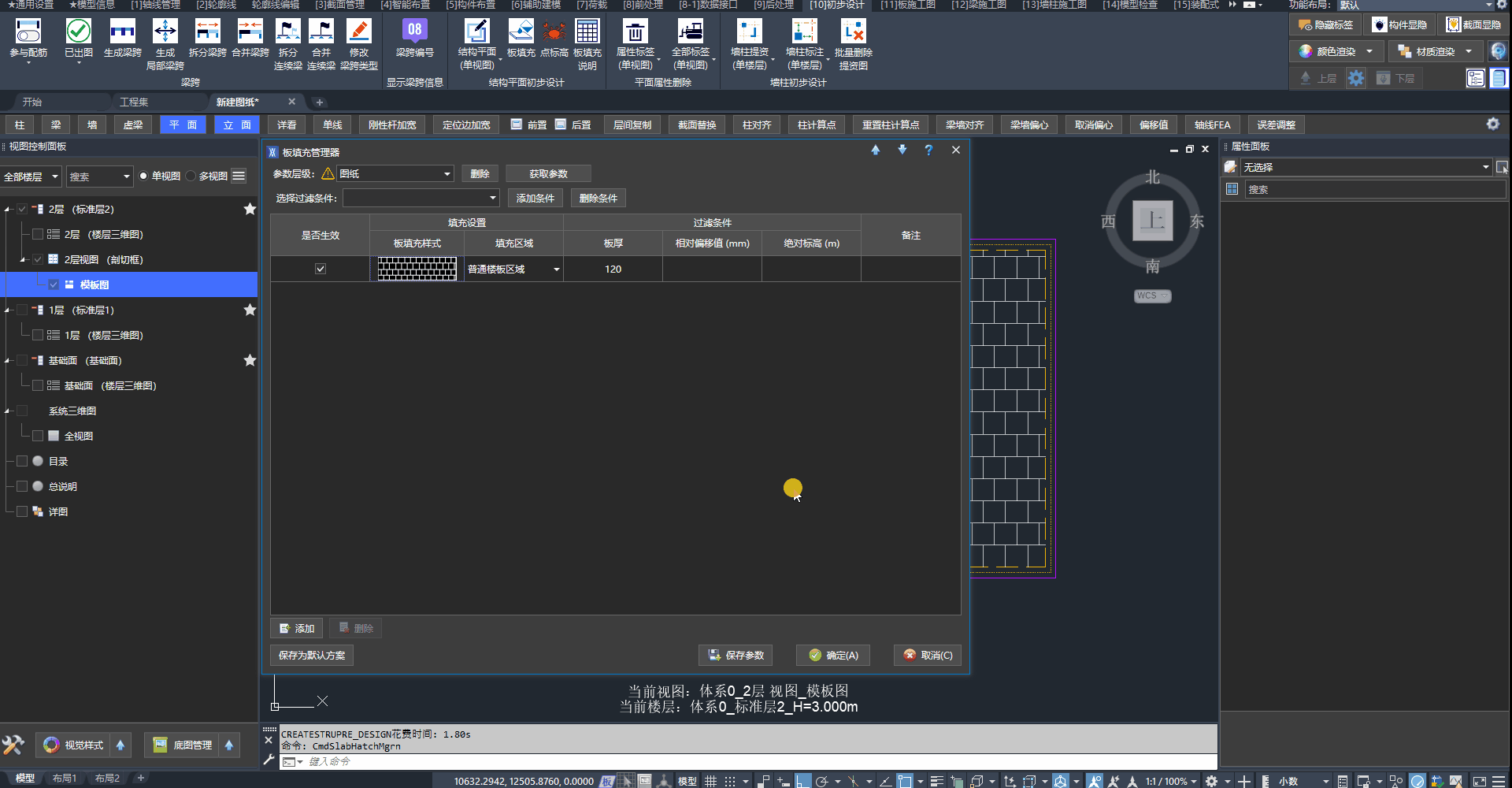Click the 合并梁跨 tool icon
1512x788 pixels.
click(250, 32)
